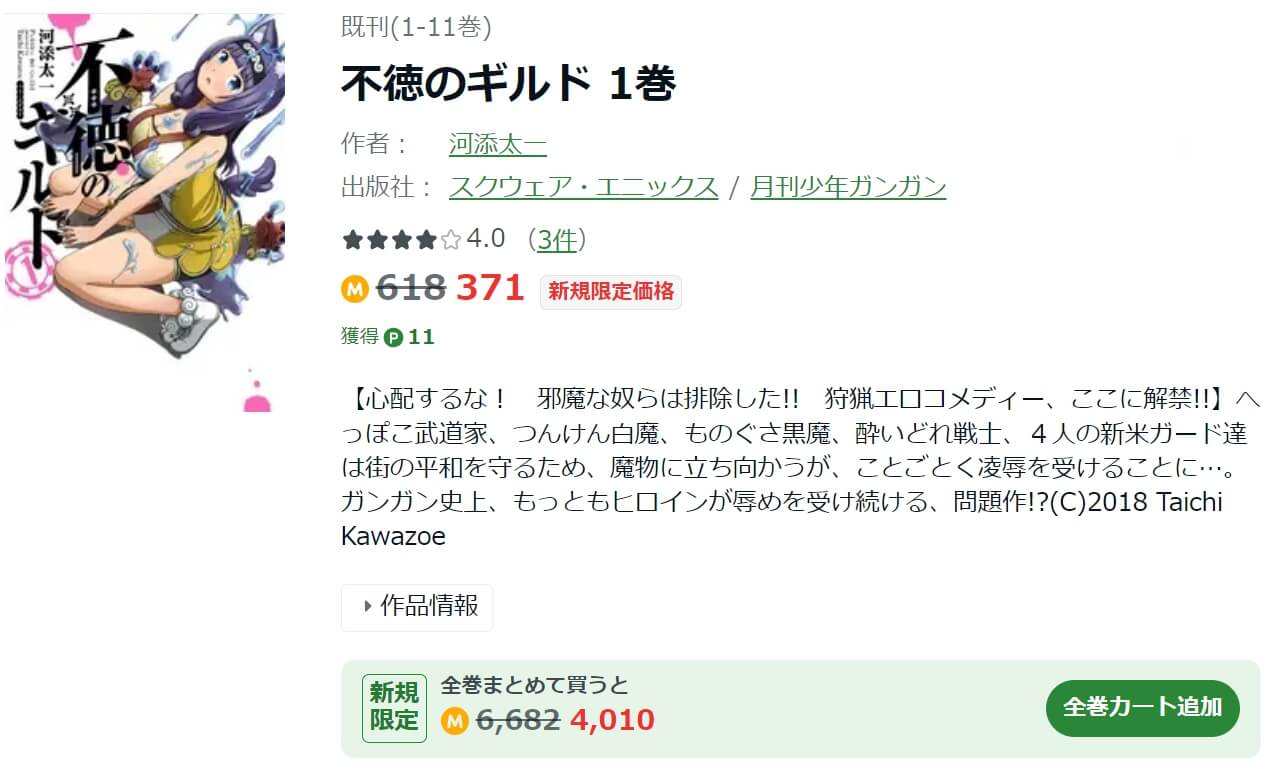Image resolution: width=1283 pixels, height=774 pixels.
Task: Open publisher スクウェア・エニックス link
Action: pos(584,187)
